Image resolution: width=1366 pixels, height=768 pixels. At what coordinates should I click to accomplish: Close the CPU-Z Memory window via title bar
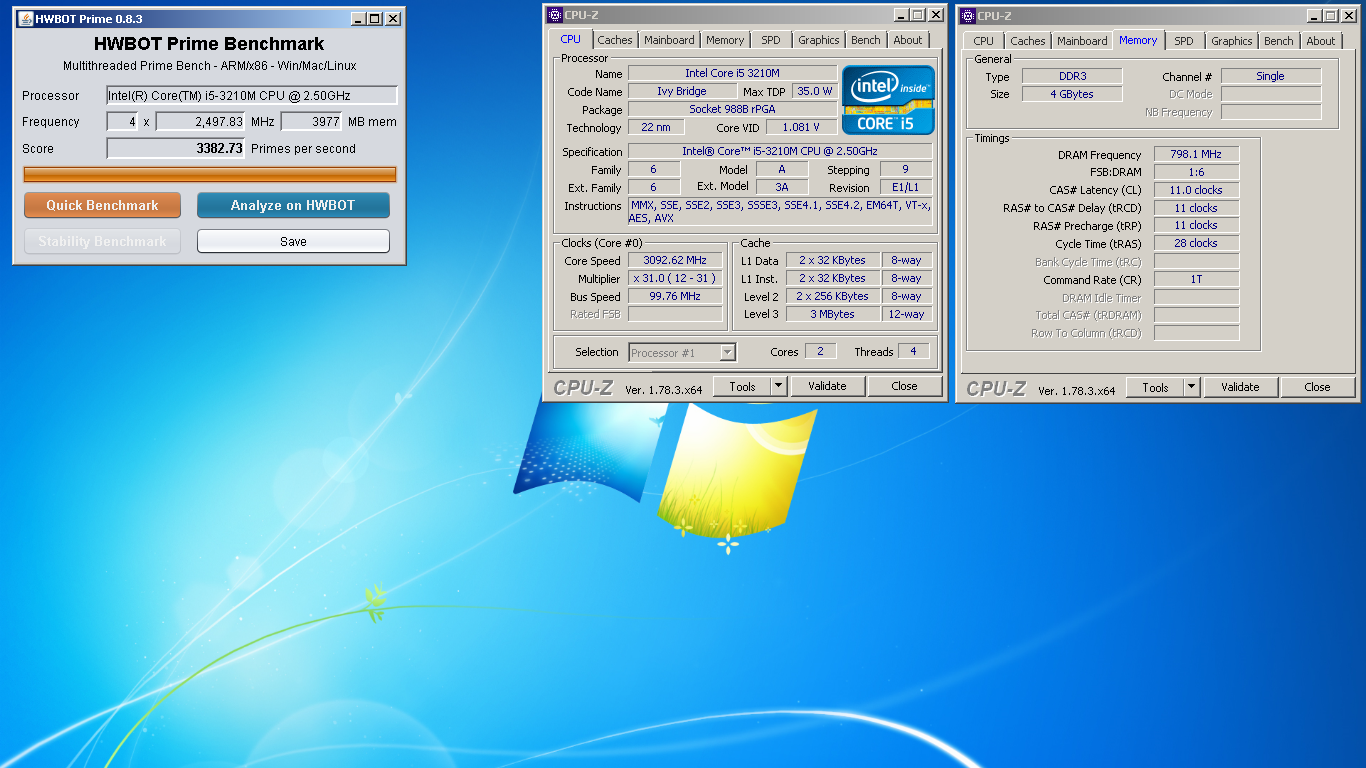[1348, 16]
